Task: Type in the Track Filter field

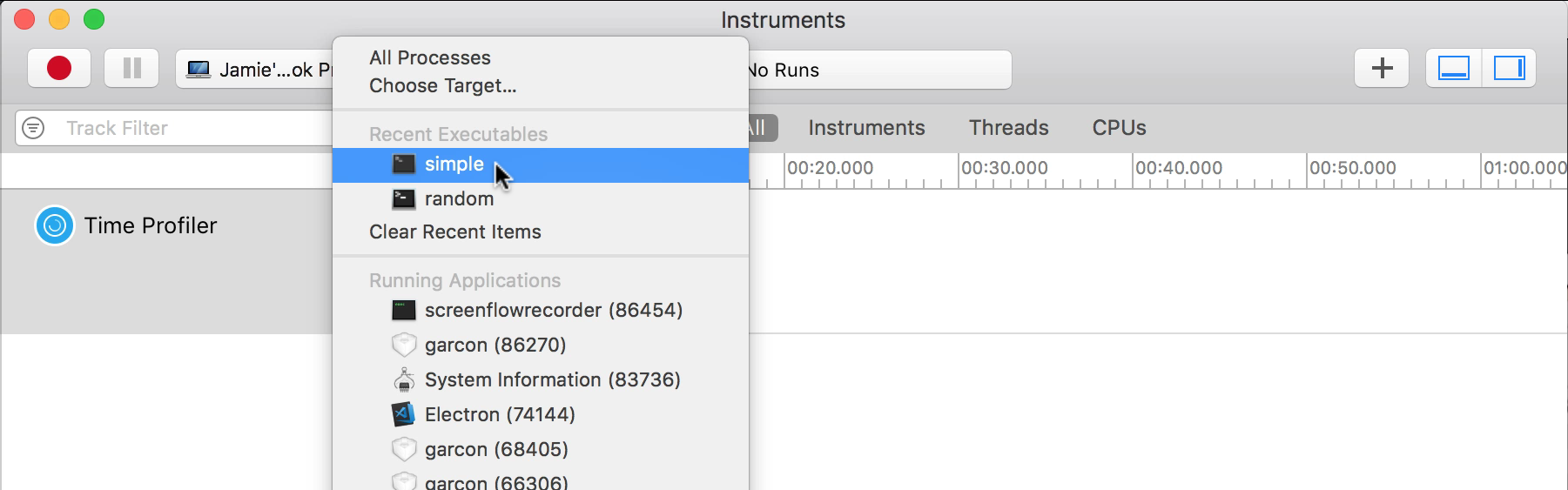Action: click(192, 128)
